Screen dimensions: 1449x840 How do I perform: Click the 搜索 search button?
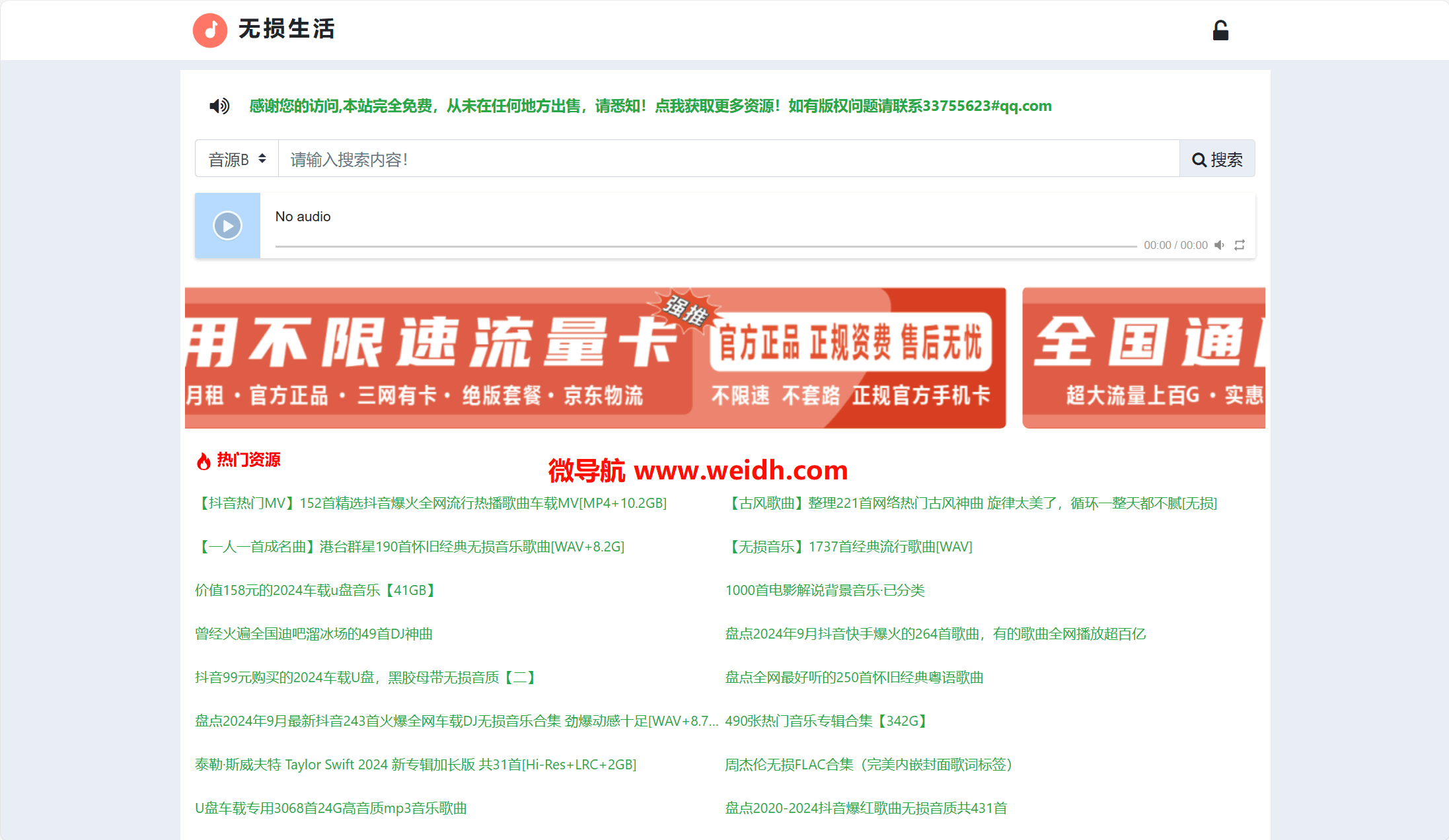[1217, 159]
